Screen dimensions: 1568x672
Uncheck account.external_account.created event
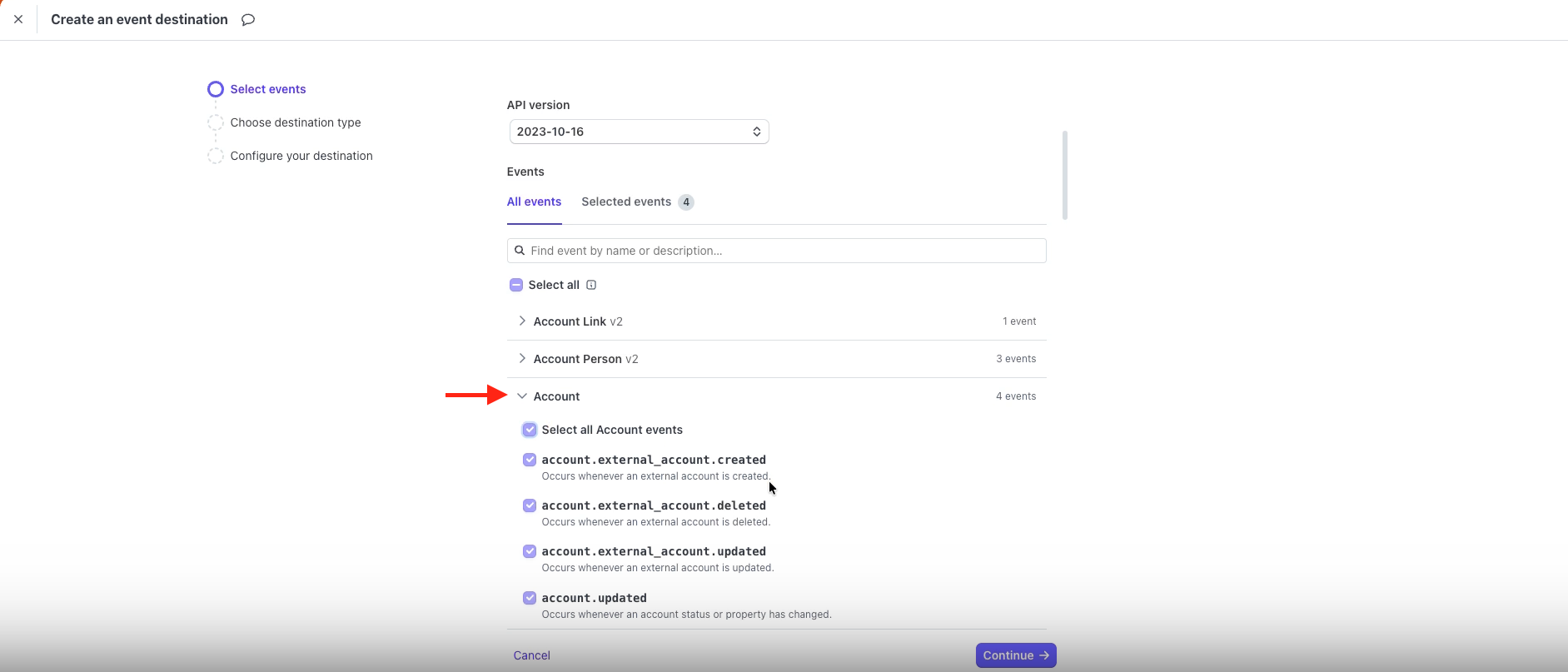[530, 460]
